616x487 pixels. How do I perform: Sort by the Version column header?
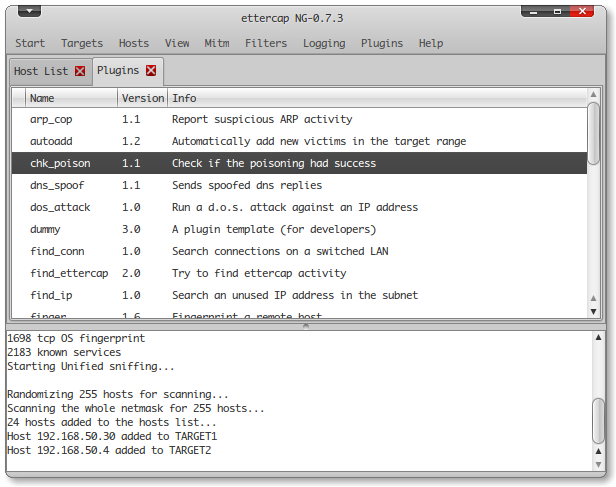[143, 98]
